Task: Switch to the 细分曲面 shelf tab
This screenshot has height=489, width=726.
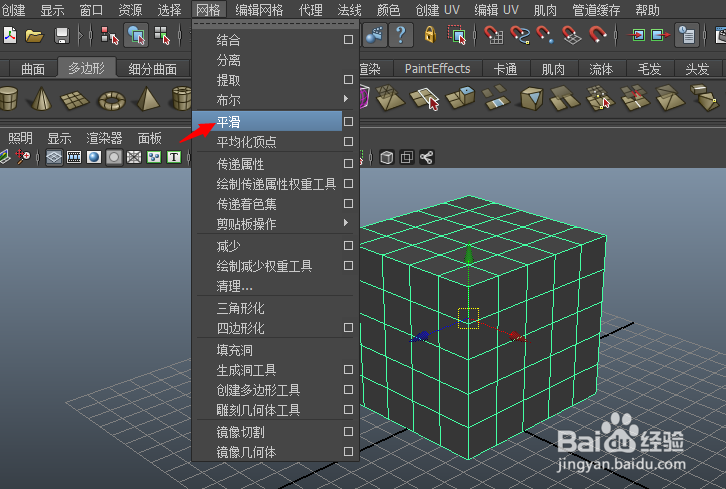Action: [x=153, y=69]
